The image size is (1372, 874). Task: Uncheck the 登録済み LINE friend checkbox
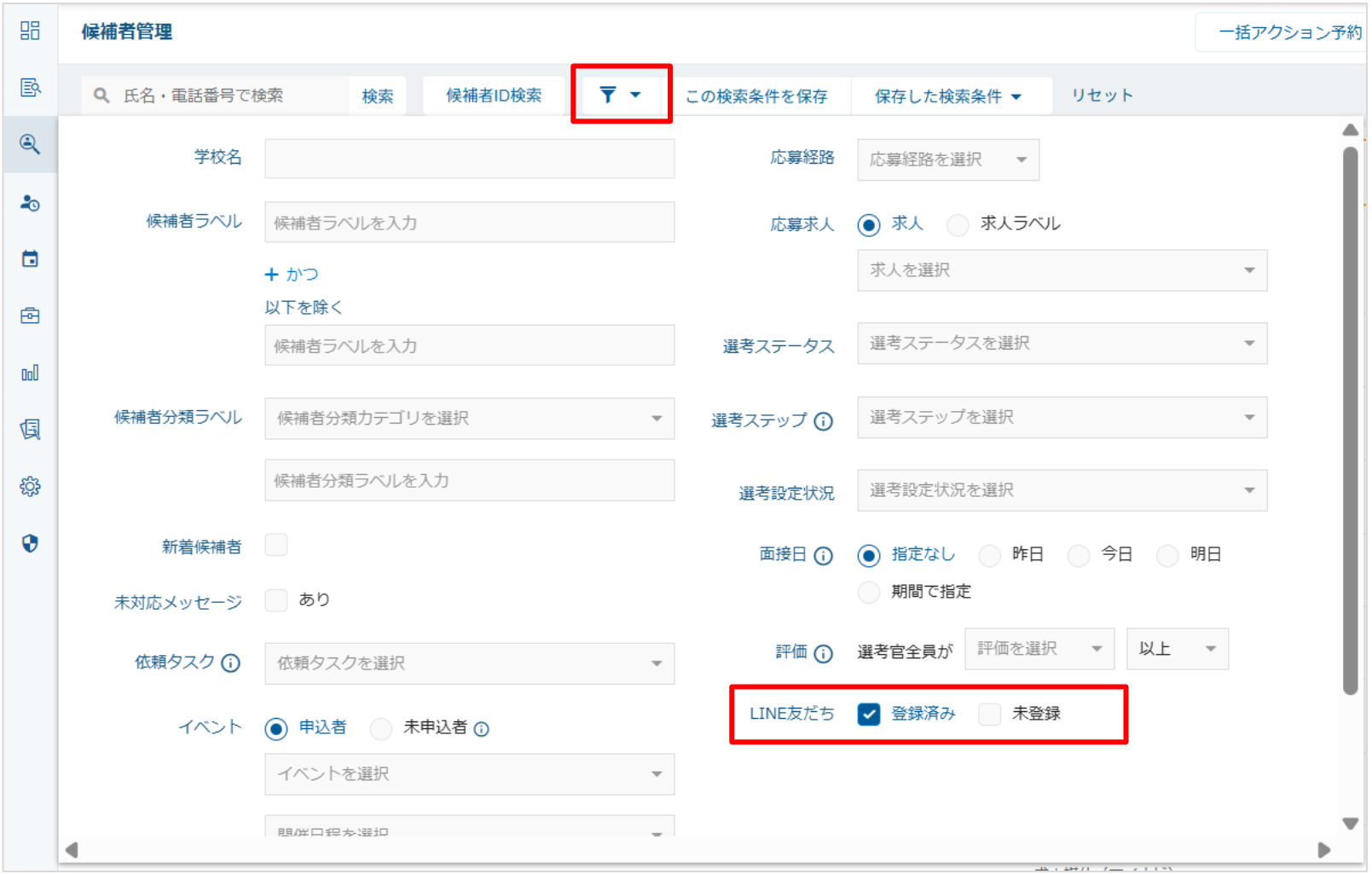pos(868,714)
